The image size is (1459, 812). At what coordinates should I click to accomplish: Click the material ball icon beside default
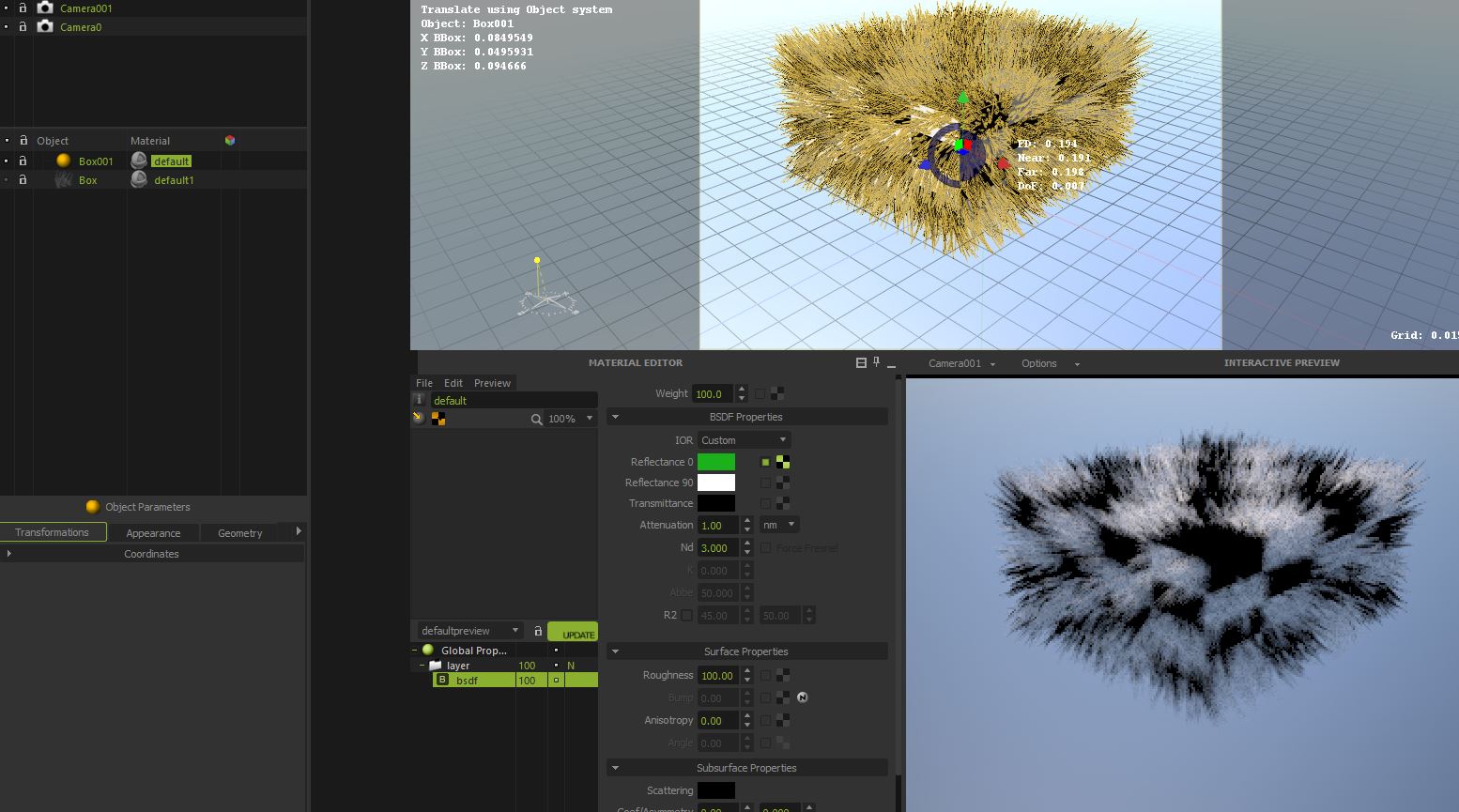(x=139, y=161)
